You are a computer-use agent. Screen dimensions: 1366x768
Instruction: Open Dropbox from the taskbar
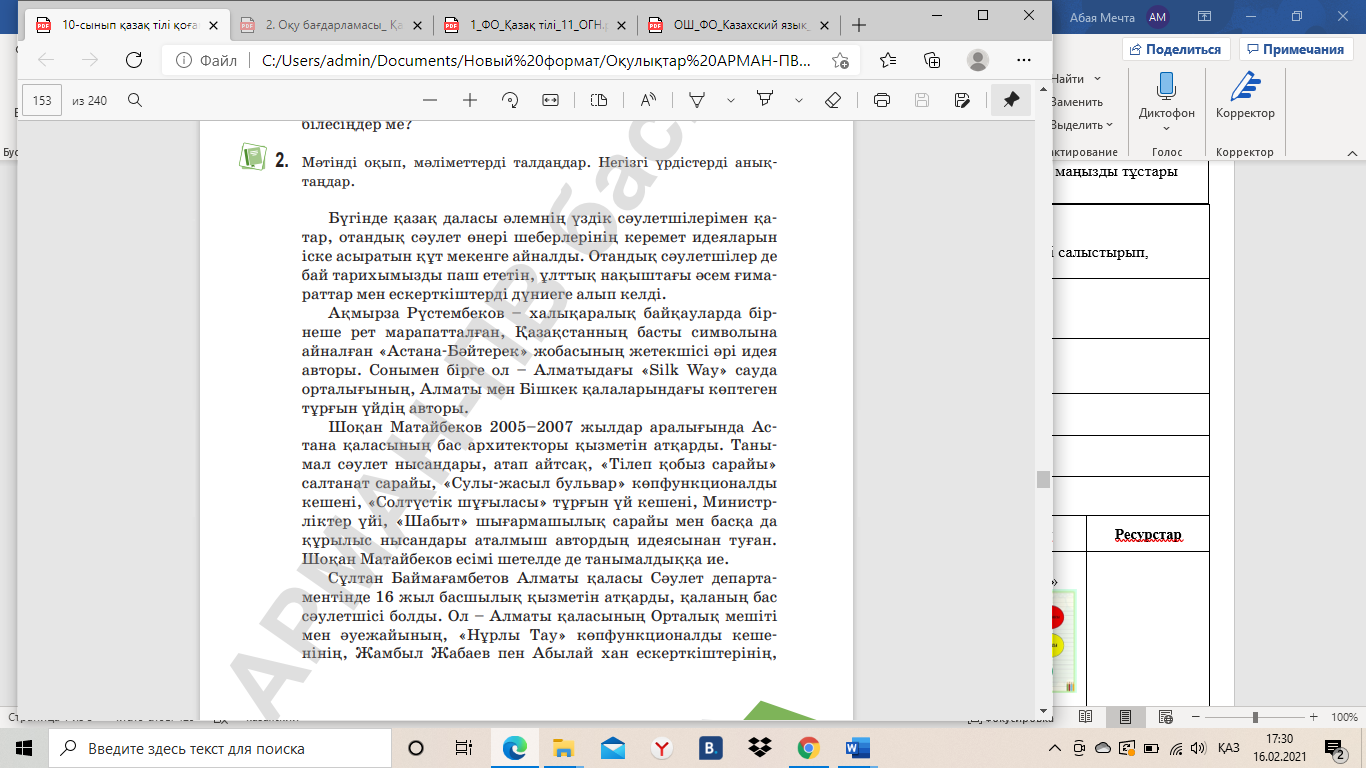pyautogui.click(x=760, y=748)
